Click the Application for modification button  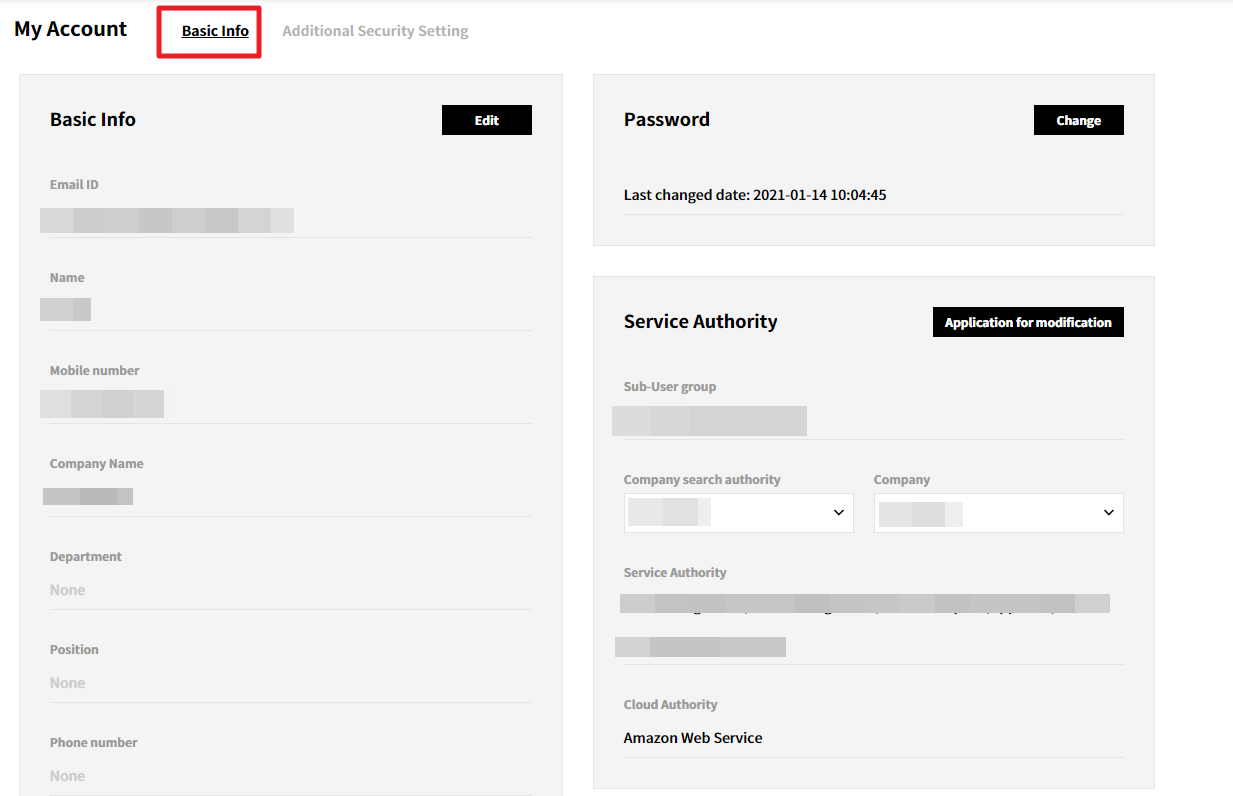(1027, 322)
